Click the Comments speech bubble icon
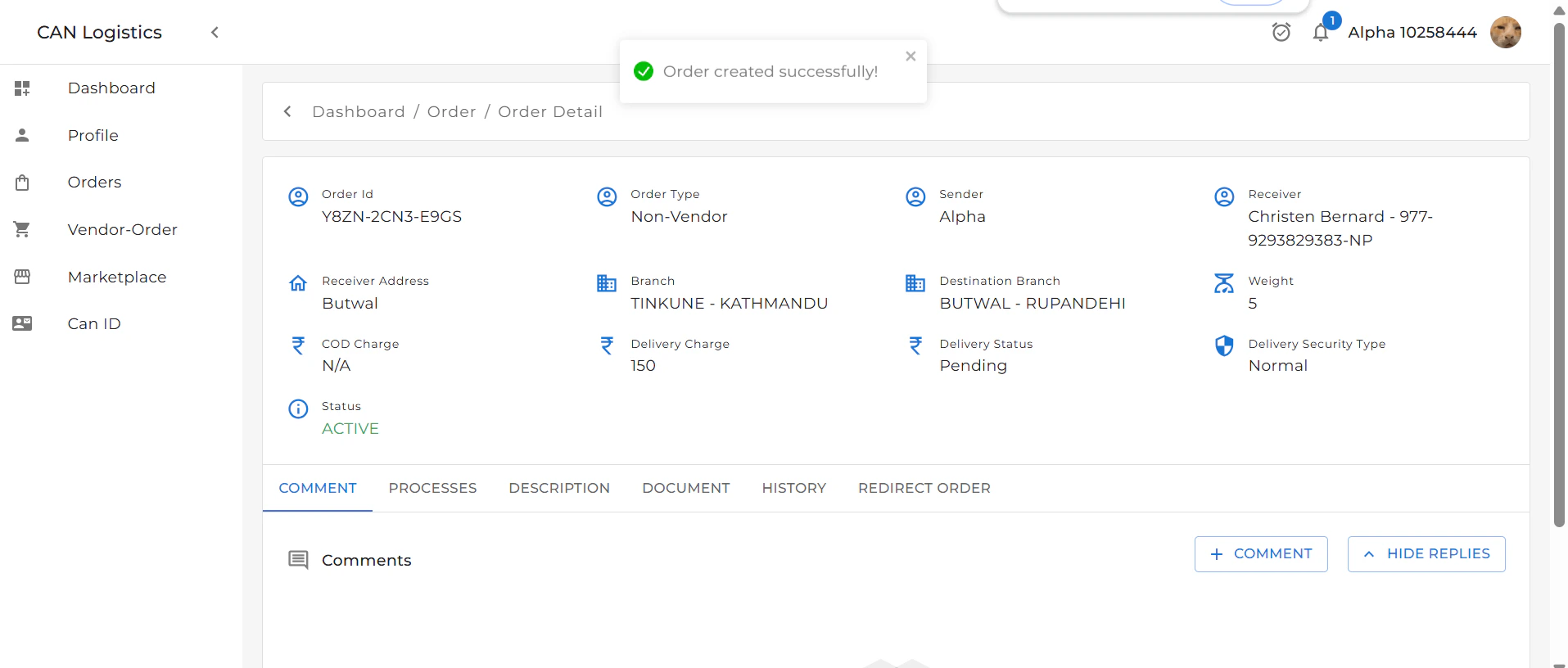 click(x=298, y=560)
